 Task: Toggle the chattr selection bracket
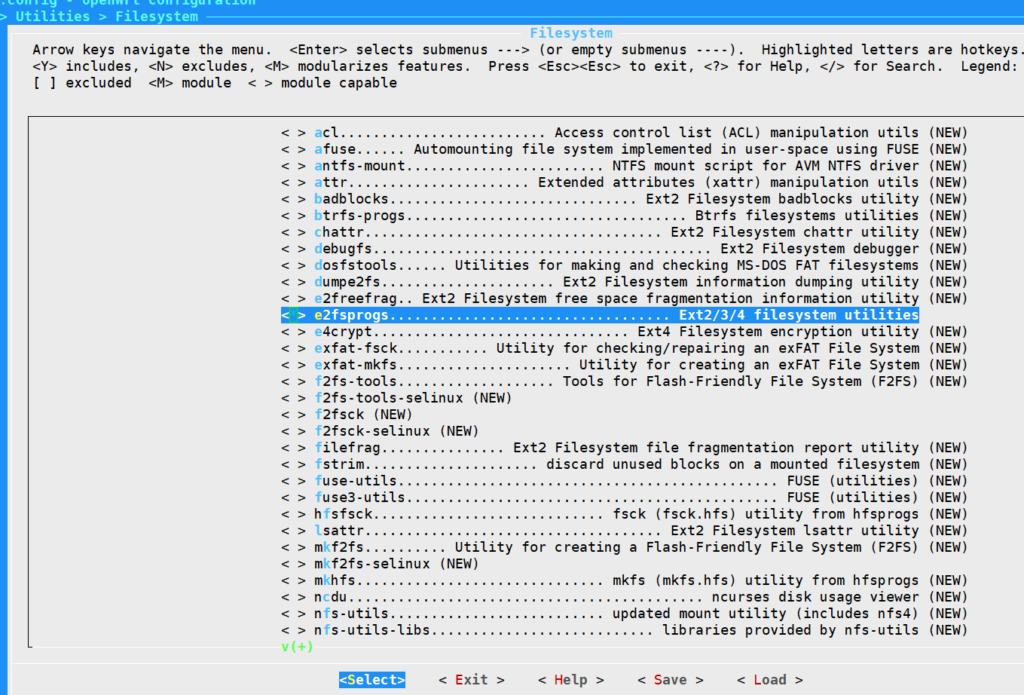point(293,233)
